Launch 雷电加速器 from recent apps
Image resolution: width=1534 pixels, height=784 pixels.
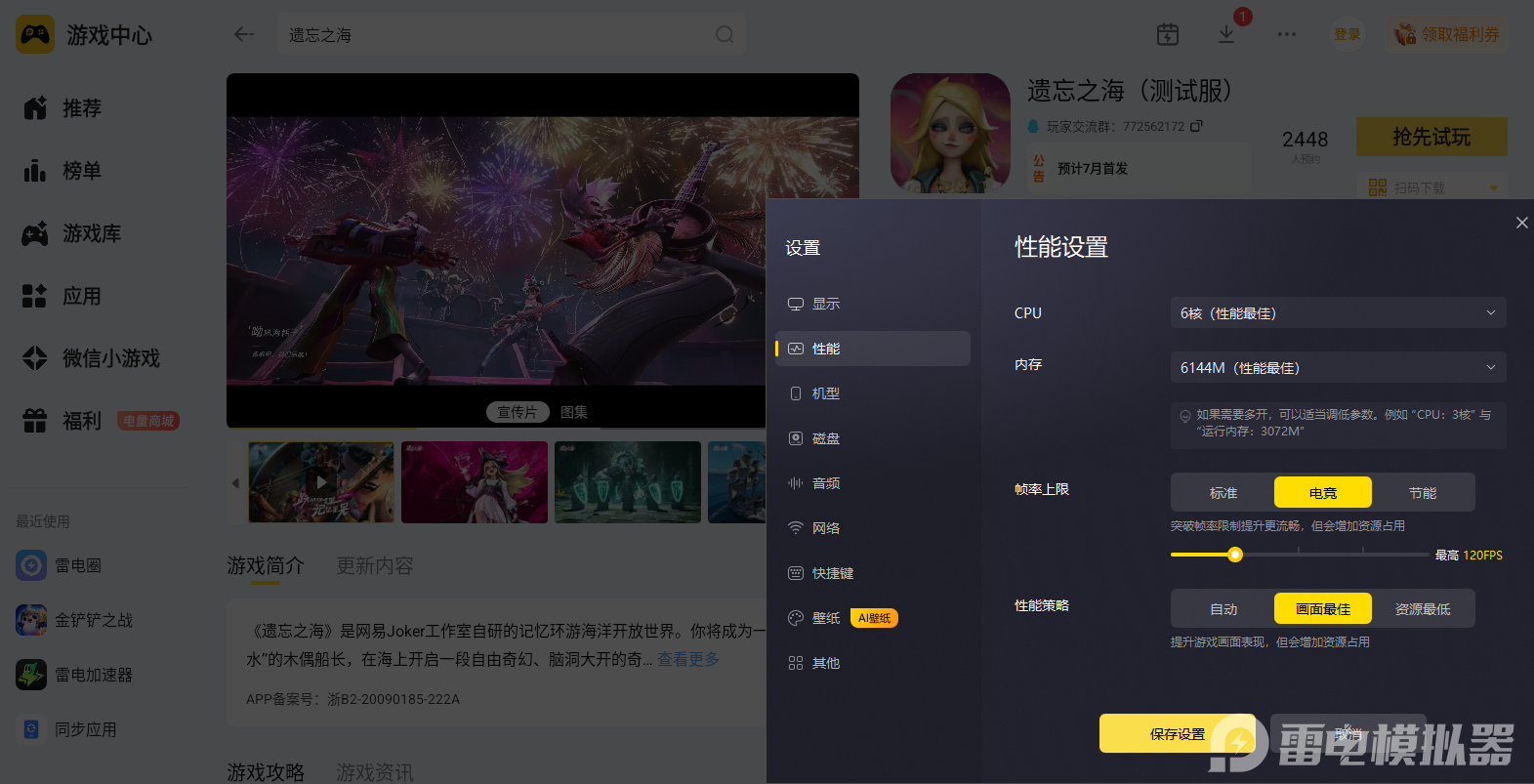point(31,675)
